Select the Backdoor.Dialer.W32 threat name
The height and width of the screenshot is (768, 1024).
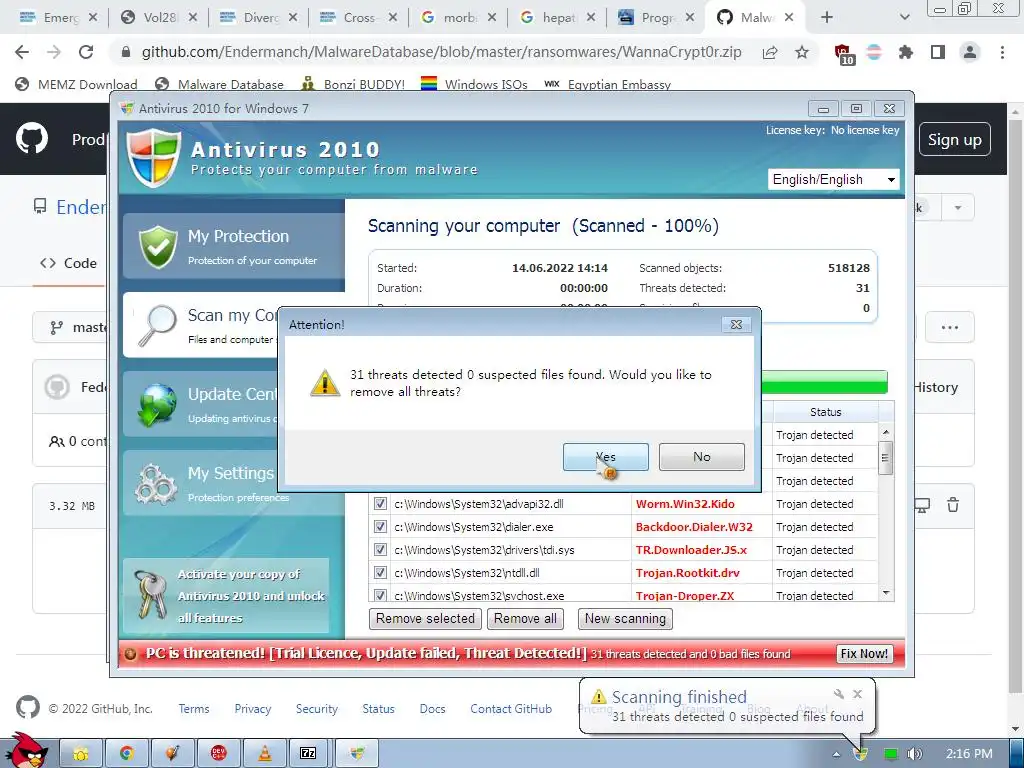tap(694, 526)
